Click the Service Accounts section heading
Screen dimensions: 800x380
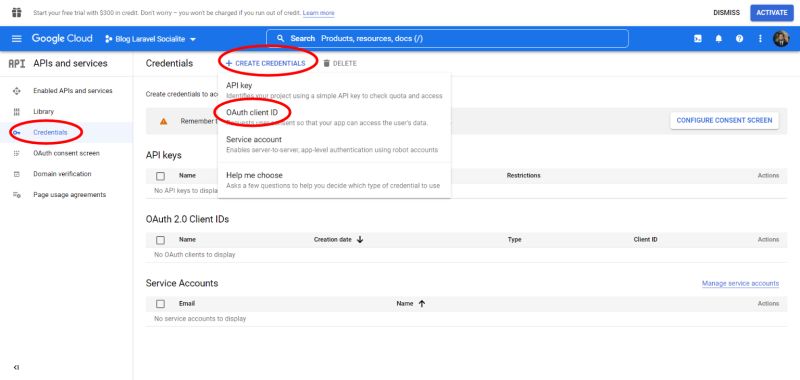click(182, 283)
